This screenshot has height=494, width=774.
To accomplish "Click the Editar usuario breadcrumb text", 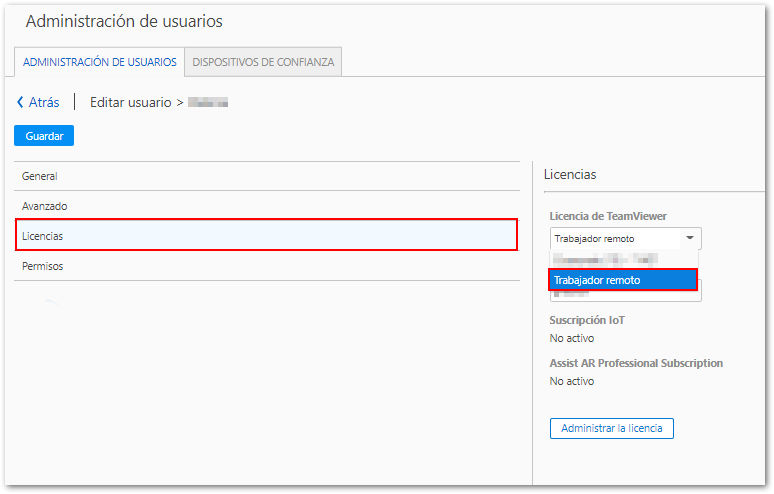I will (130, 103).
